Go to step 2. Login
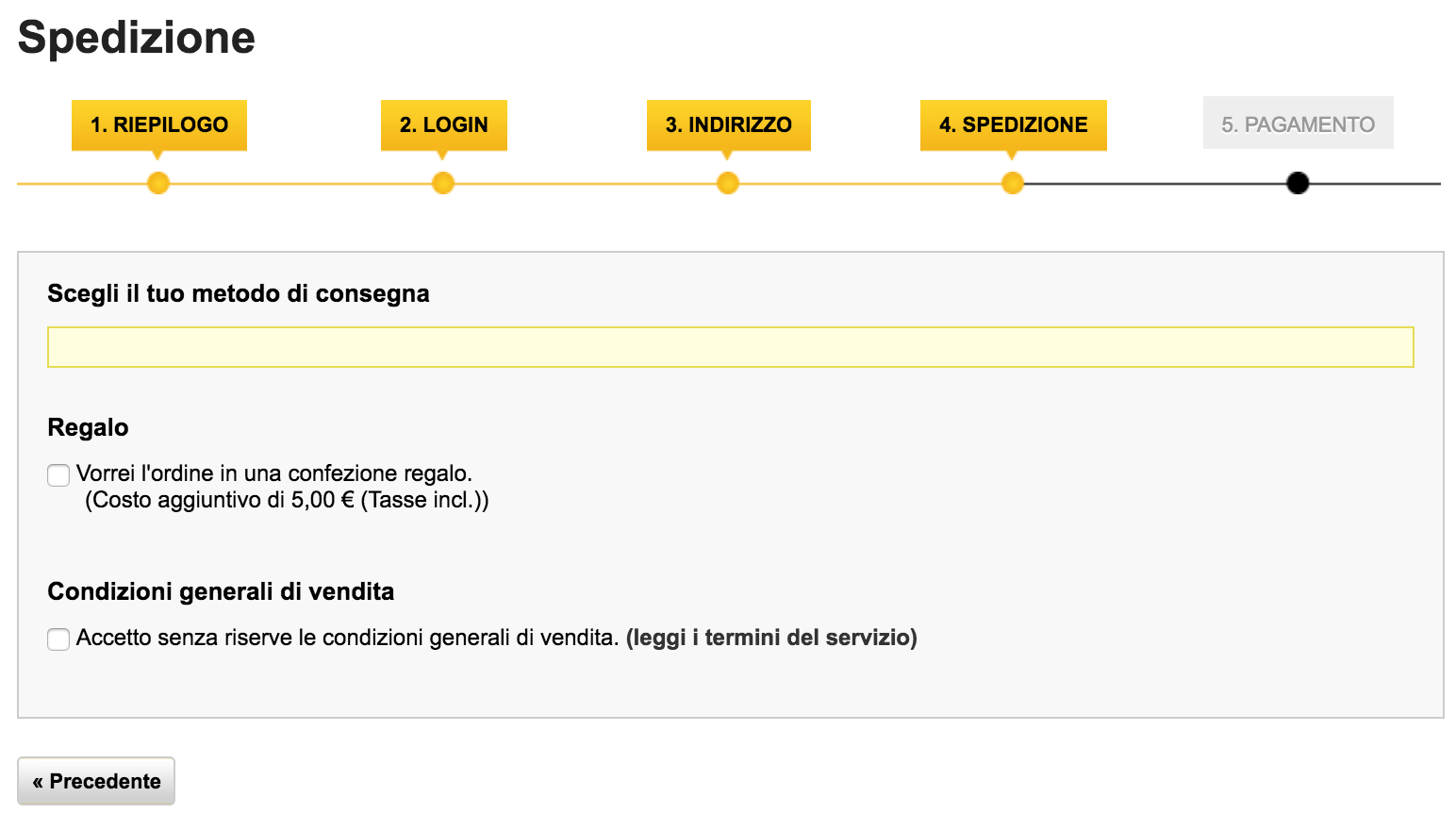 click(x=444, y=124)
